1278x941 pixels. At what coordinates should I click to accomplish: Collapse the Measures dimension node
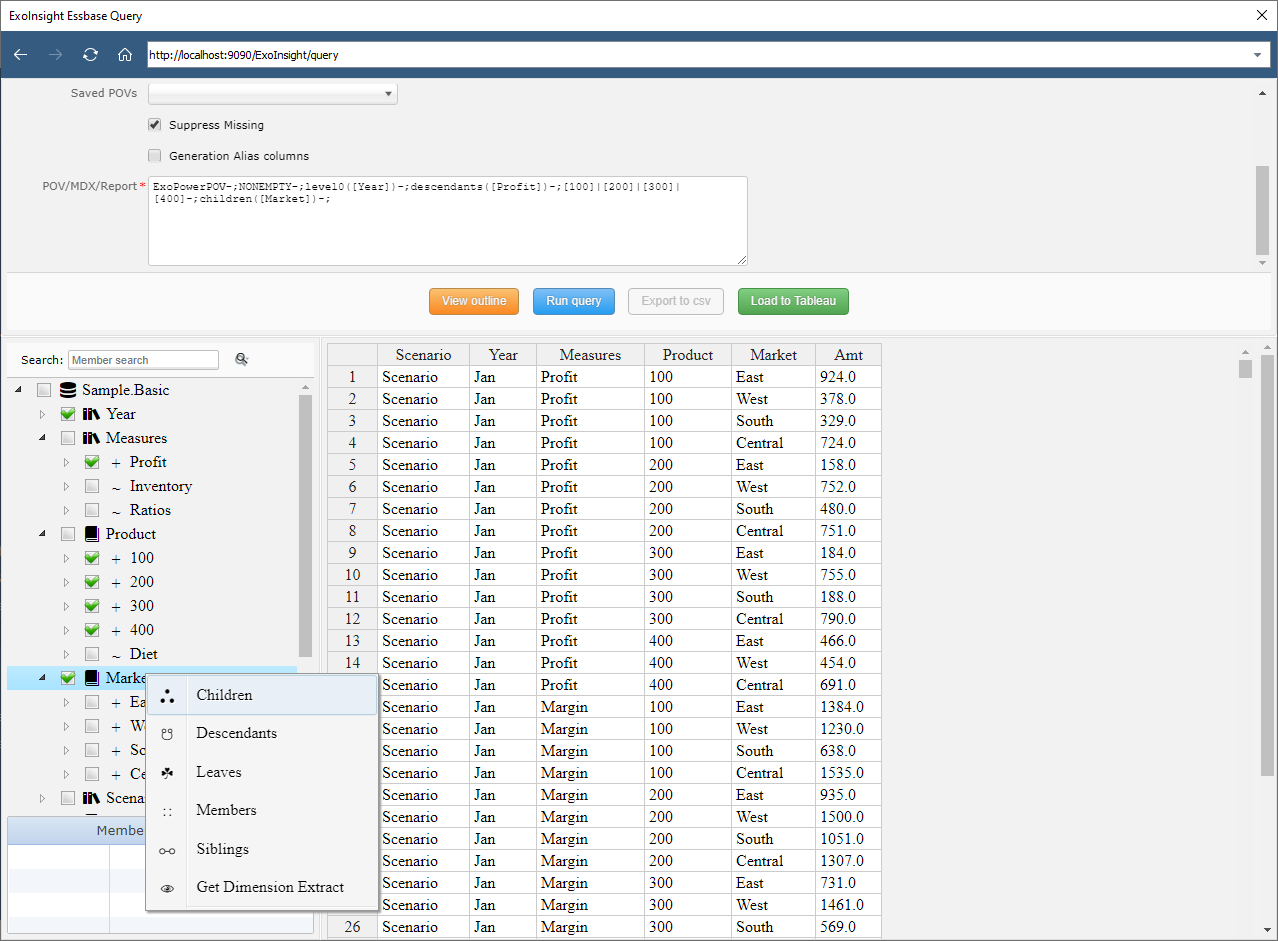(x=43, y=438)
